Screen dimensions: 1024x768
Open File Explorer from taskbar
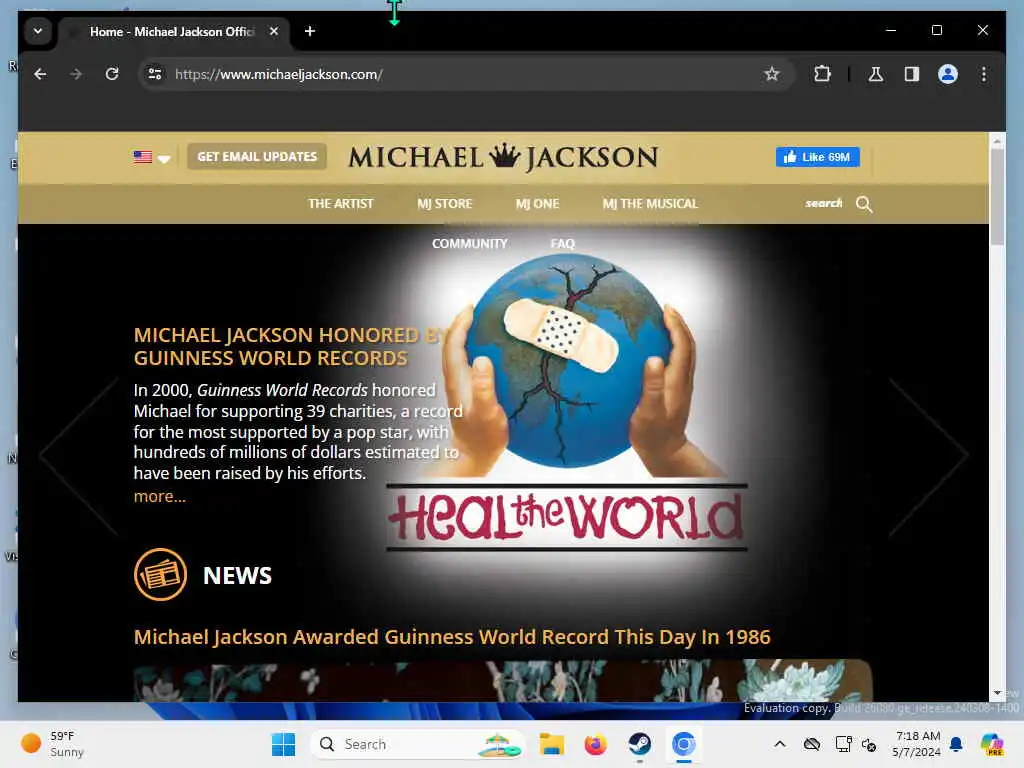click(x=551, y=744)
